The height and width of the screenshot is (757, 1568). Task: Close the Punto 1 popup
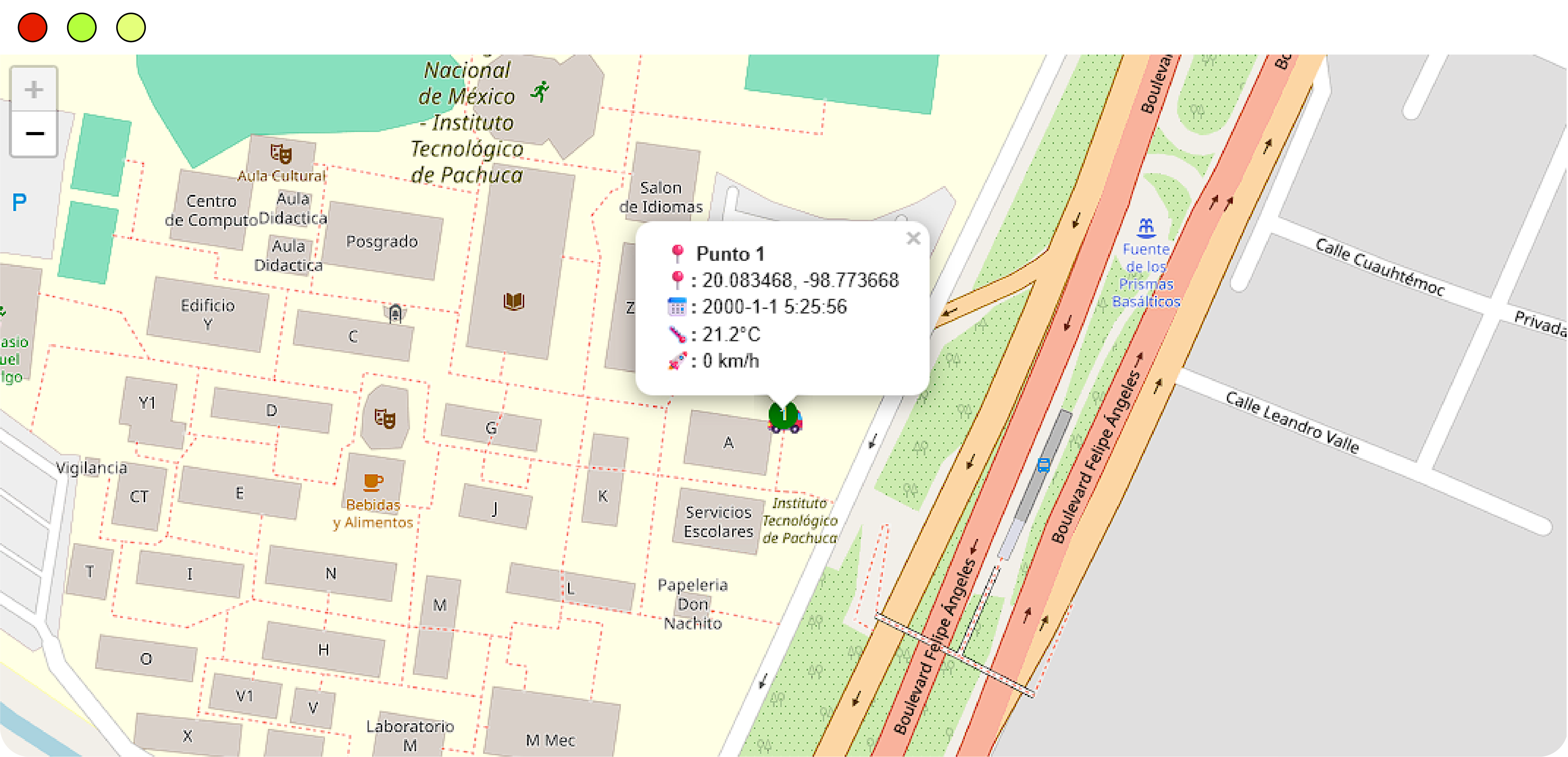(x=913, y=238)
